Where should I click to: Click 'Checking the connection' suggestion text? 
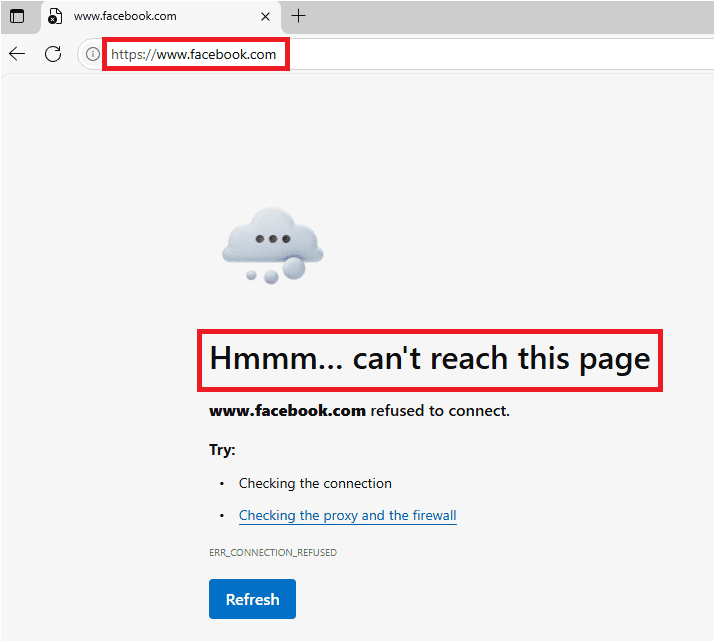[x=315, y=483]
